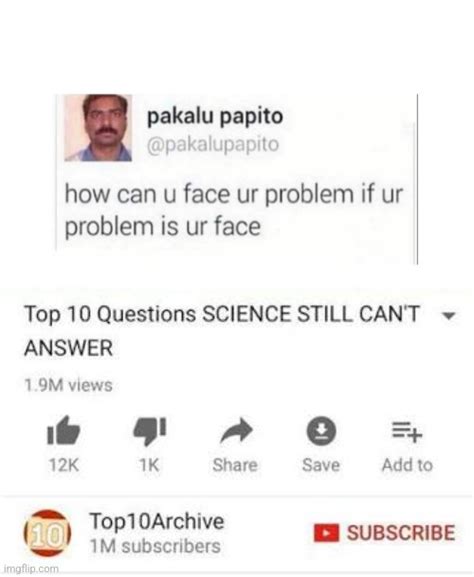
Task: Click the Share label
Action: (x=235, y=465)
